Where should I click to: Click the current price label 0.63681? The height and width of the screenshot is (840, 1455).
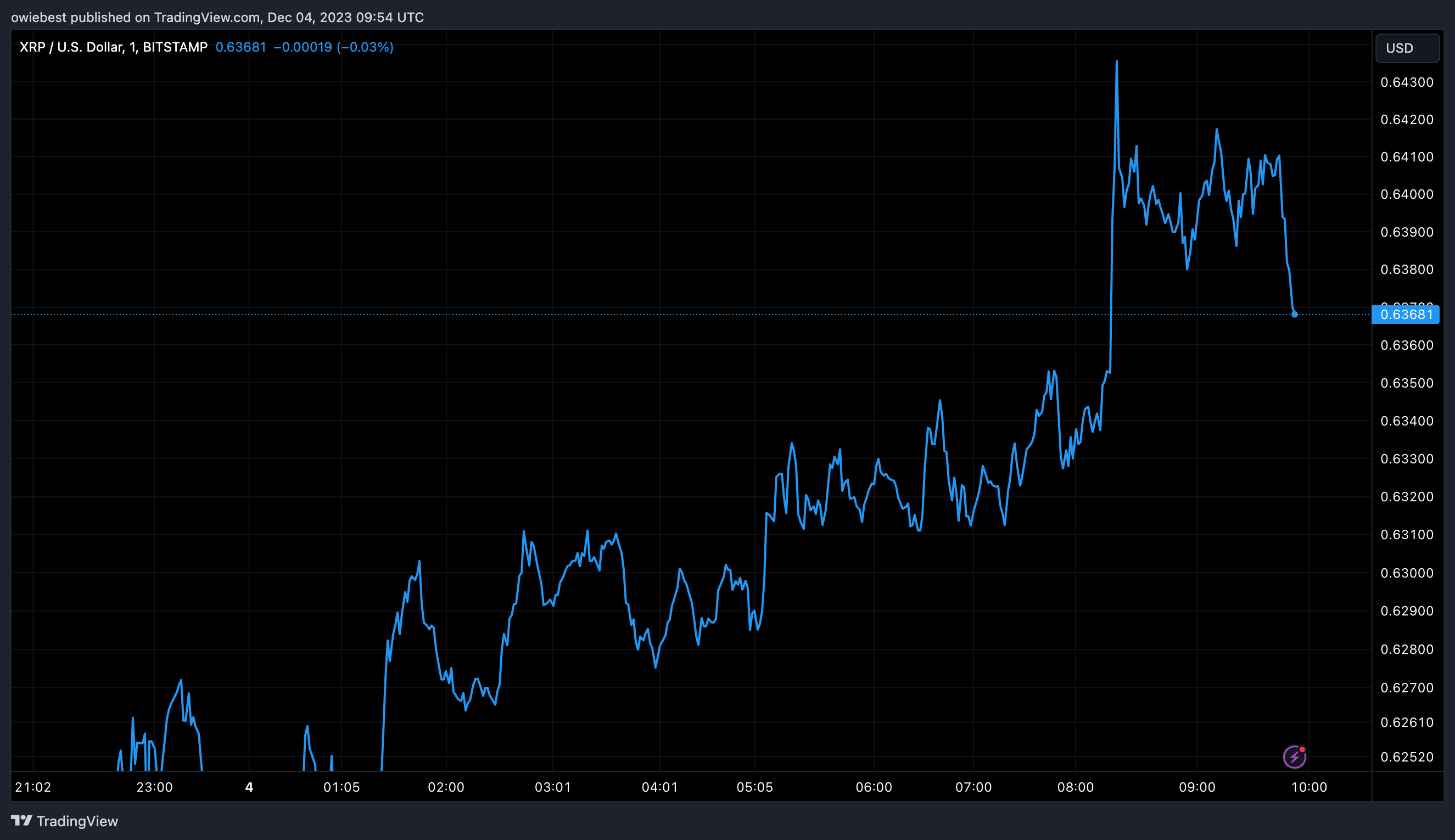tap(1406, 315)
